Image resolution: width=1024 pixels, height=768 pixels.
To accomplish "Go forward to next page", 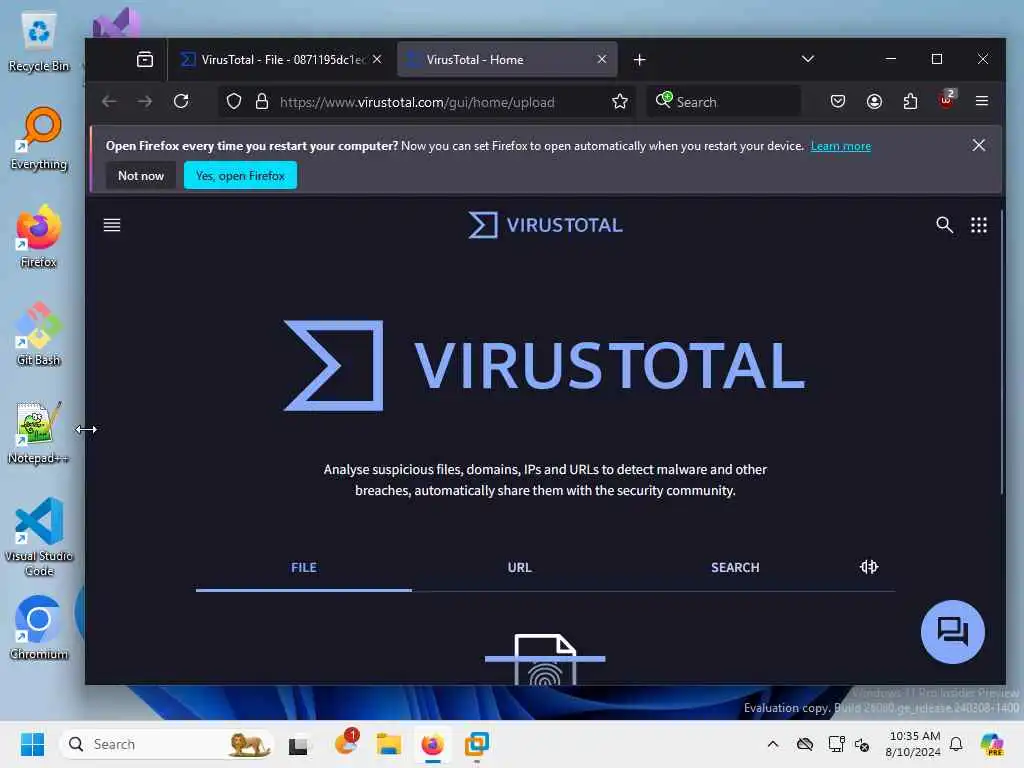I will [x=145, y=101].
